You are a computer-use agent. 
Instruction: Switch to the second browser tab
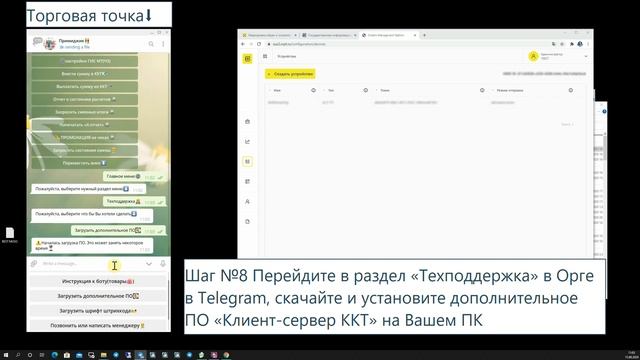[329, 35]
